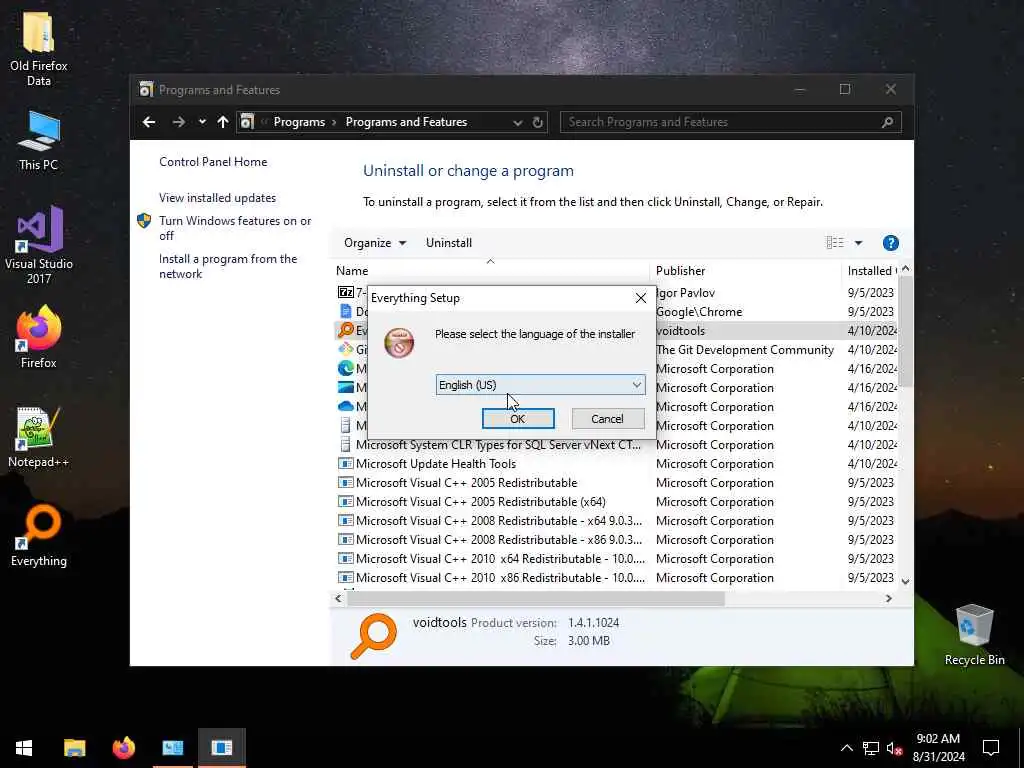
Task: Open the view options dropdown arrow
Action: point(858,243)
